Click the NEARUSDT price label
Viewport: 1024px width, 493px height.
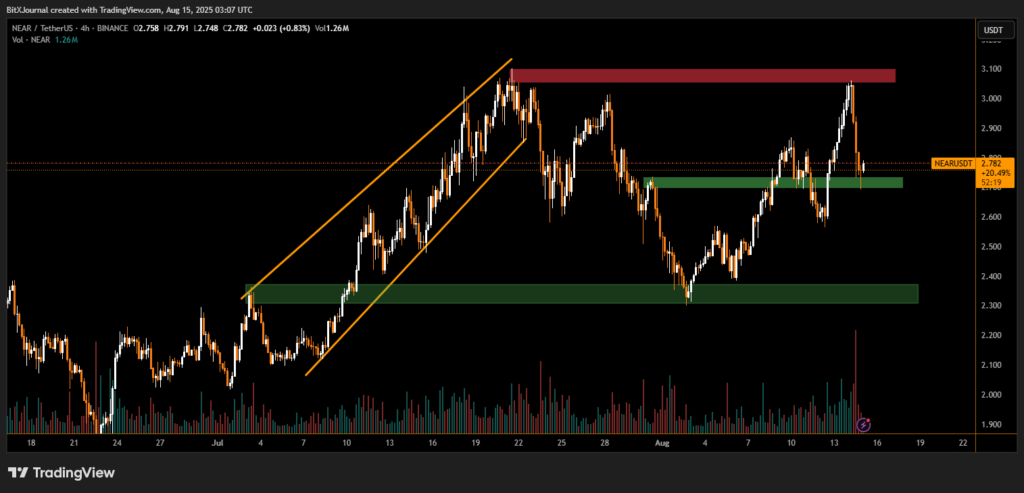tap(951, 163)
